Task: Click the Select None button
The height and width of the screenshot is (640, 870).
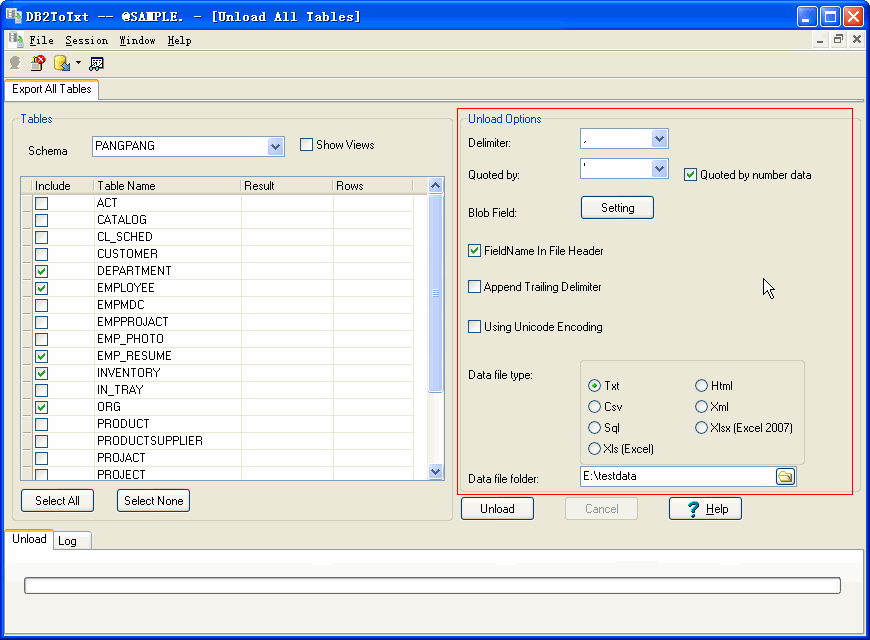Action: point(153,501)
